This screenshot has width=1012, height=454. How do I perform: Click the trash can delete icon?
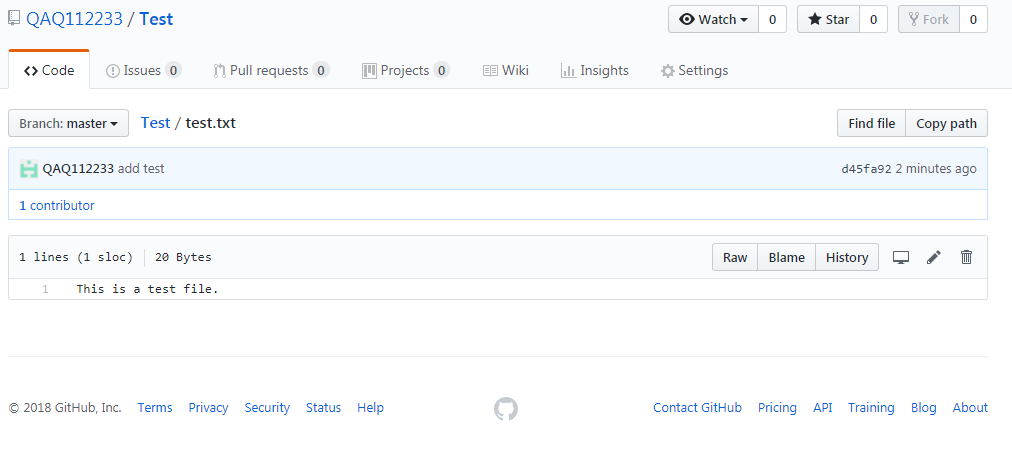pyautogui.click(x=966, y=257)
